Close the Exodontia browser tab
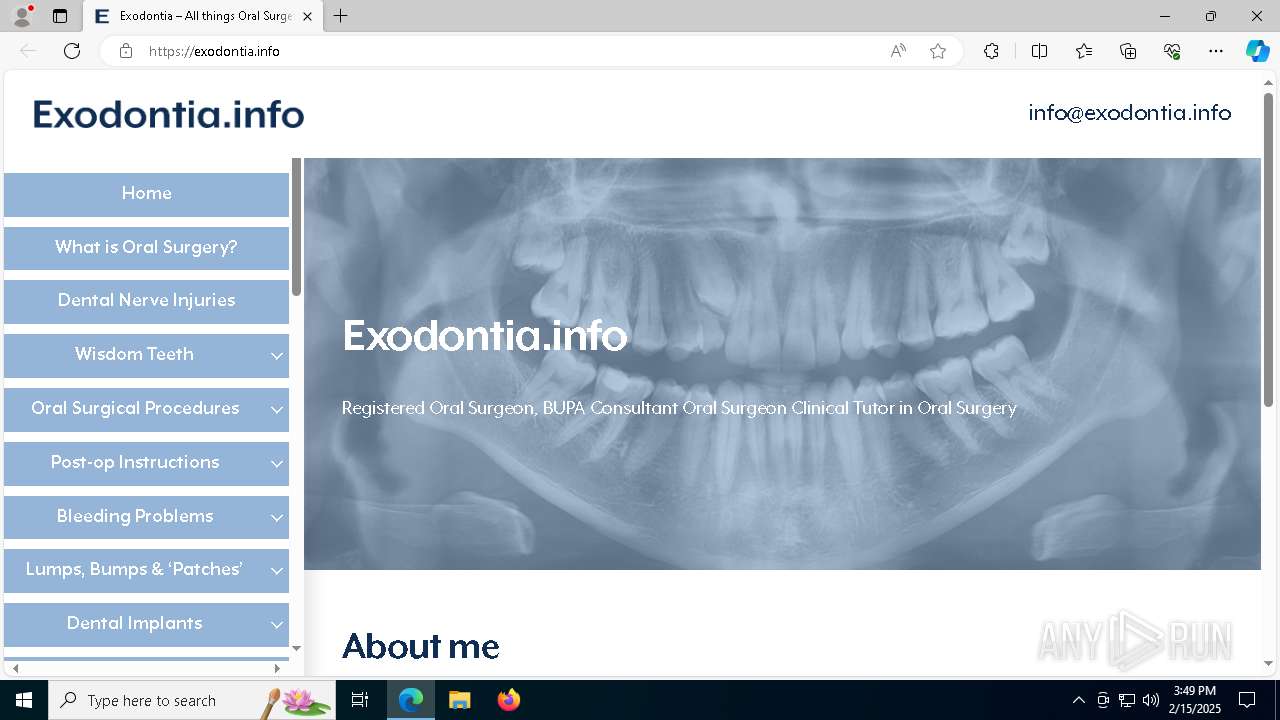Screen dimensions: 1280x720 pos(308,16)
